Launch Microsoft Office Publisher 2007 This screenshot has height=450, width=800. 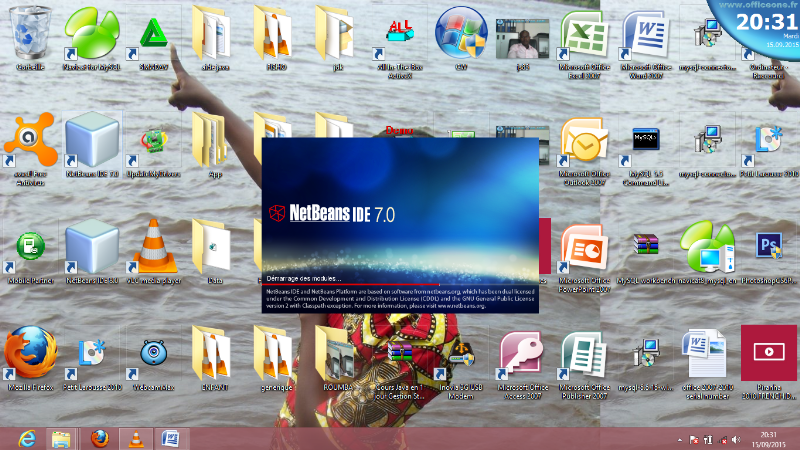coord(584,362)
